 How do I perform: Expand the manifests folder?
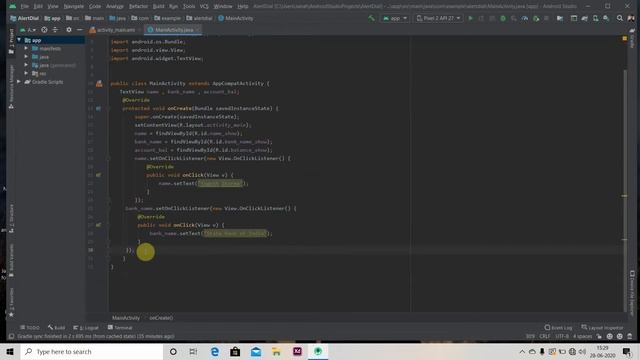tap(26, 49)
